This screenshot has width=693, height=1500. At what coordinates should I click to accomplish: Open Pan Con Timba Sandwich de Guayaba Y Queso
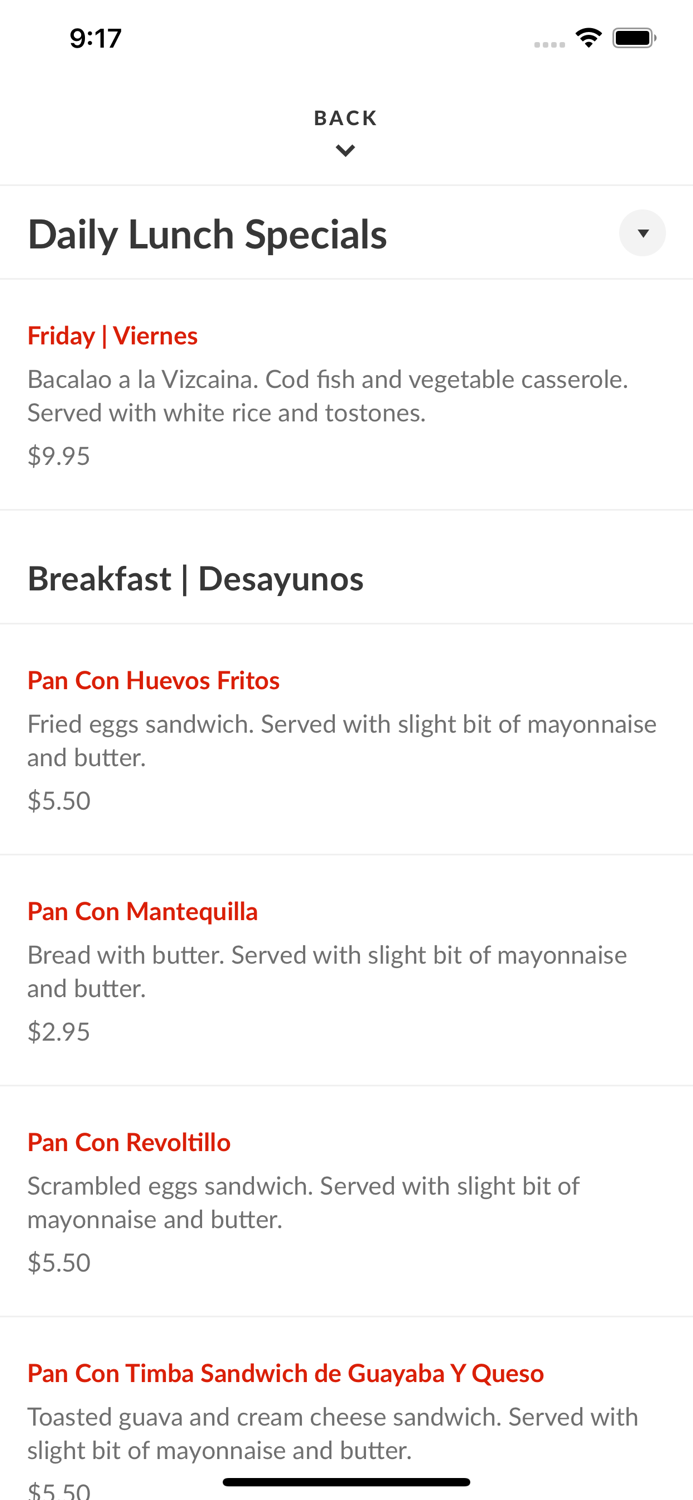point(286,1372)
